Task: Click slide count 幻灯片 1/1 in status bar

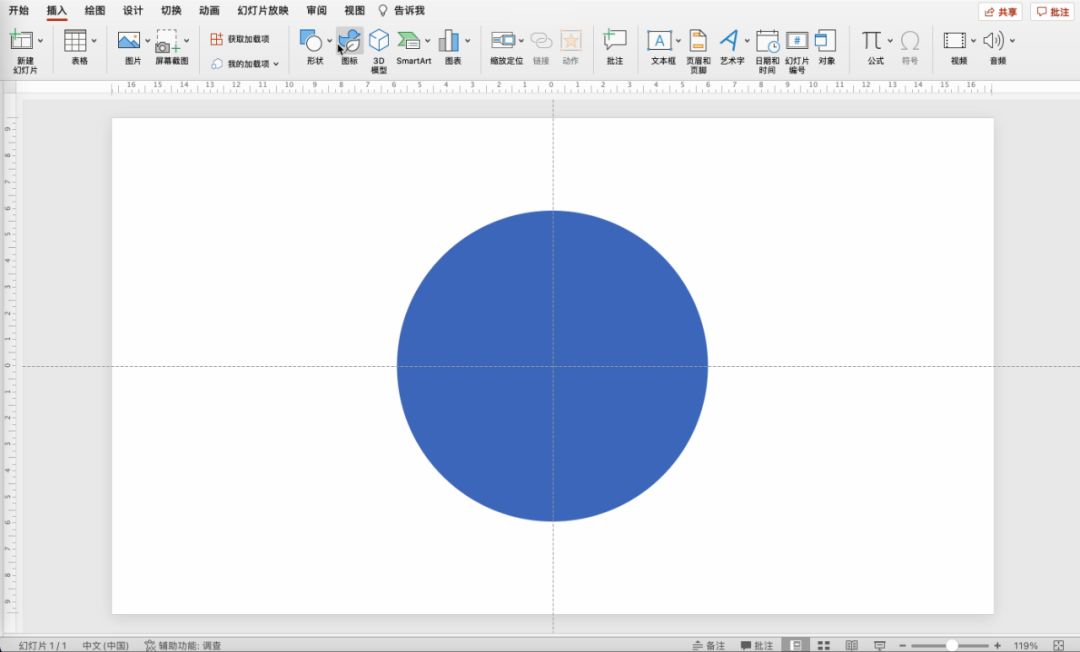Action: (43, 645)
